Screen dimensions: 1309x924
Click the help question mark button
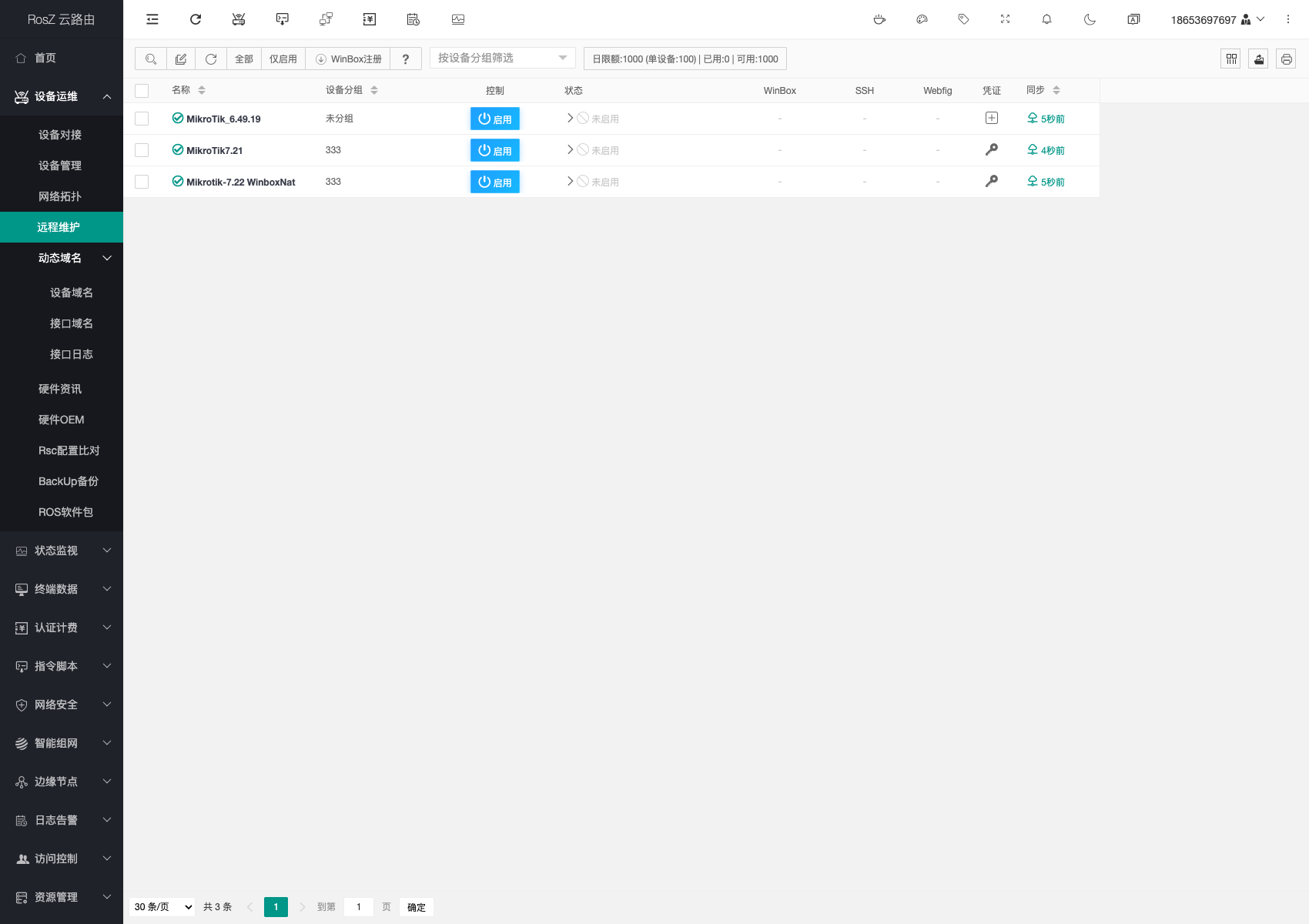(x=406, y=59)
